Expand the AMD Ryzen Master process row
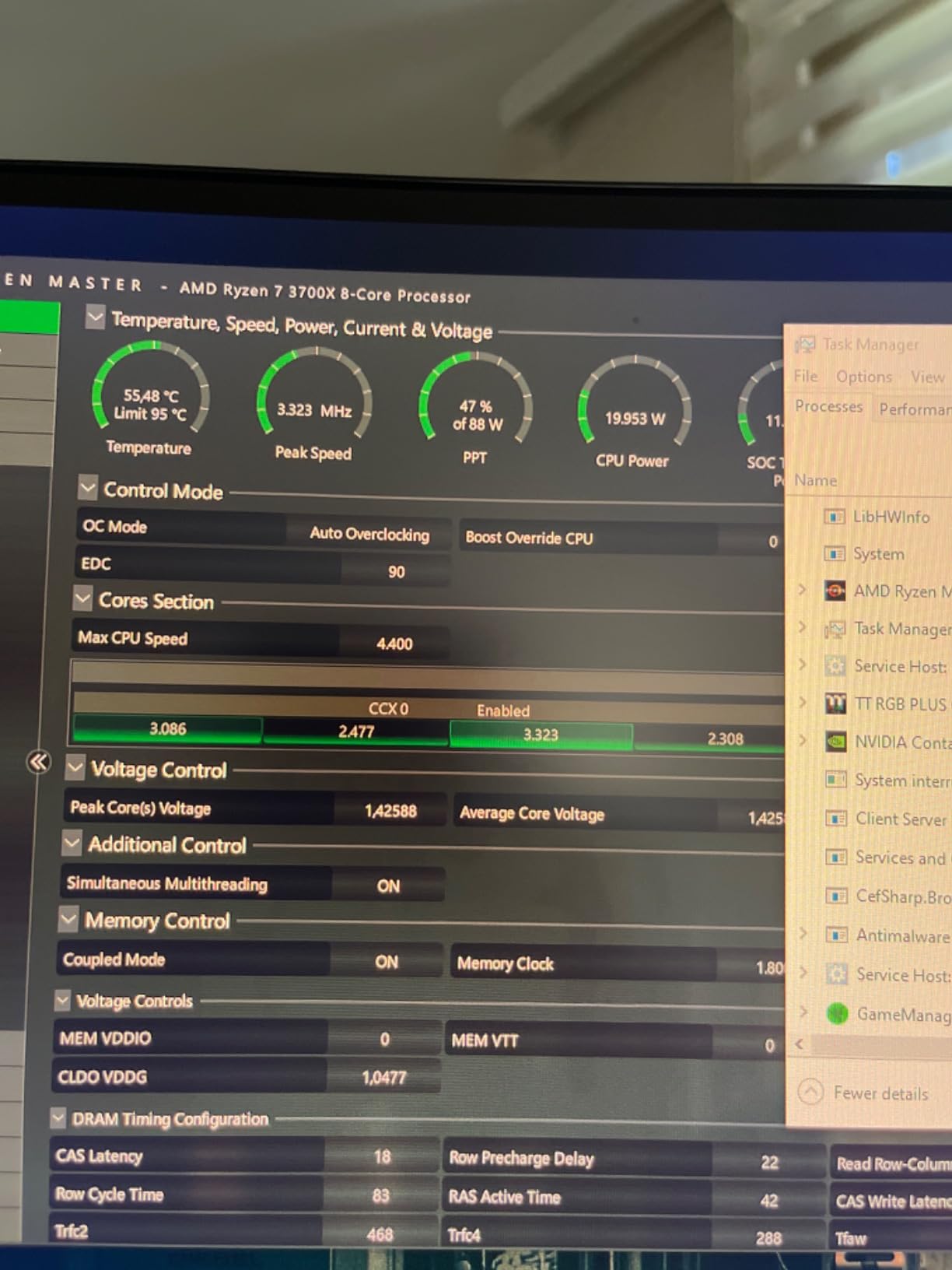This screenshot has width=952, height=1270. tap(803, 590)
